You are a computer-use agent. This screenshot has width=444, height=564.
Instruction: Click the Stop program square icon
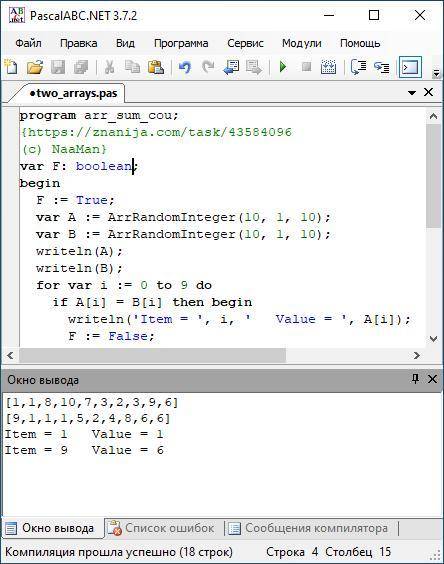[306, 67]
